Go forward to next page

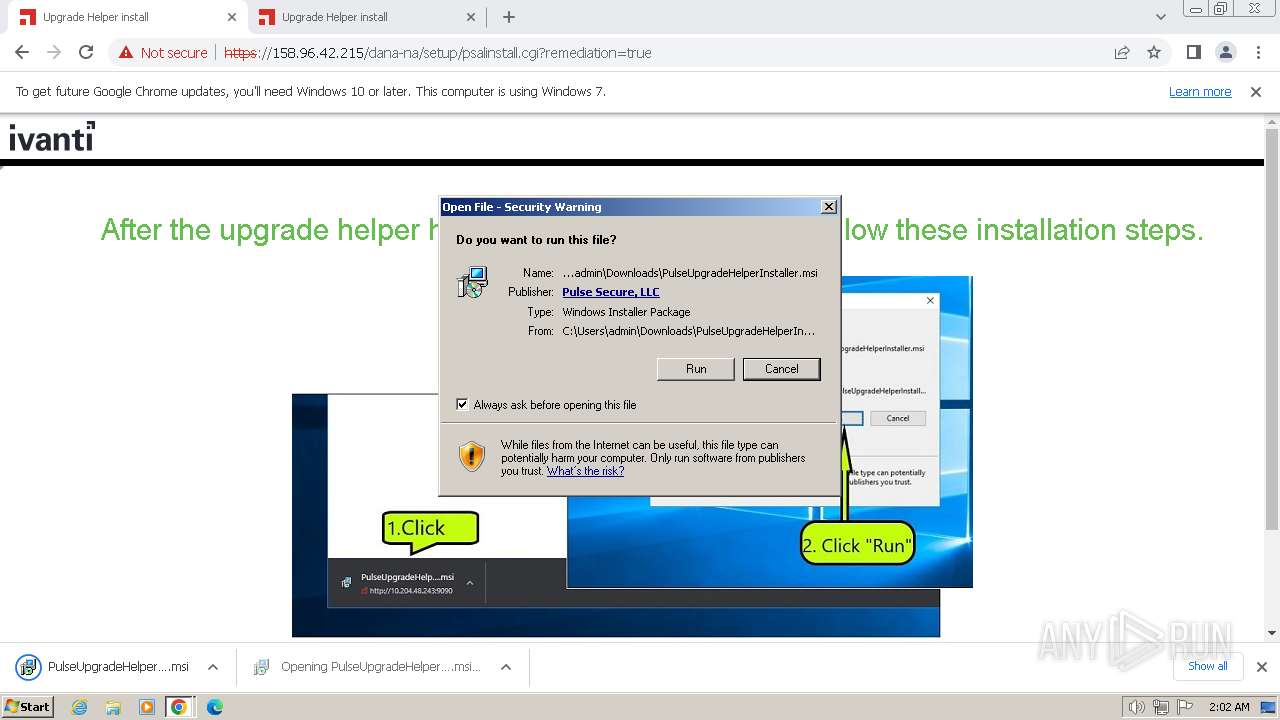coord(54,53)
